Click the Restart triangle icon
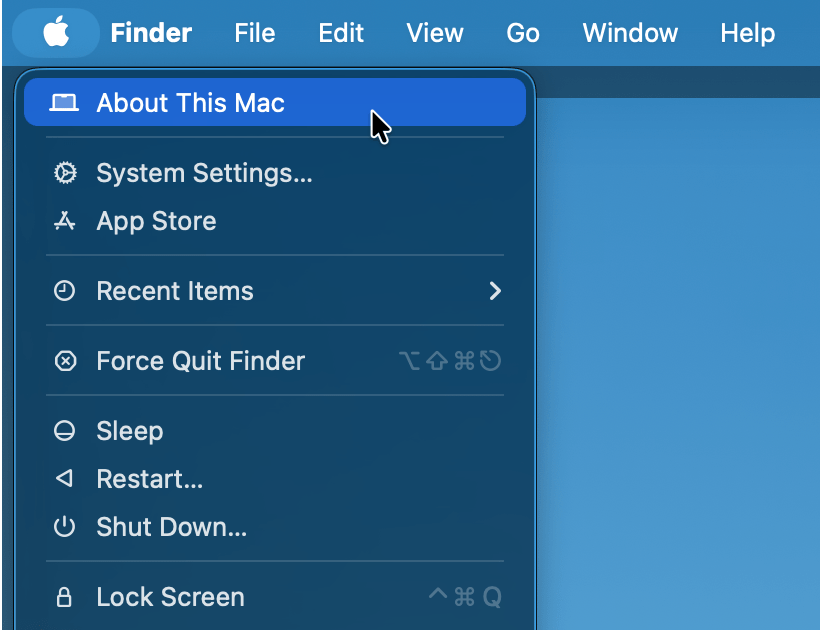The image size is (820, 630). [64, 478]
